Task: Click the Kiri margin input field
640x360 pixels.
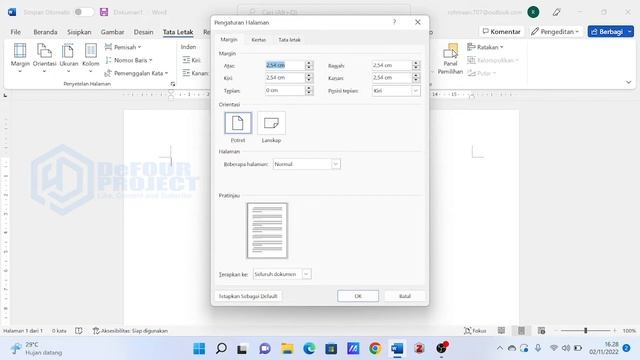Action: [284, 78]
